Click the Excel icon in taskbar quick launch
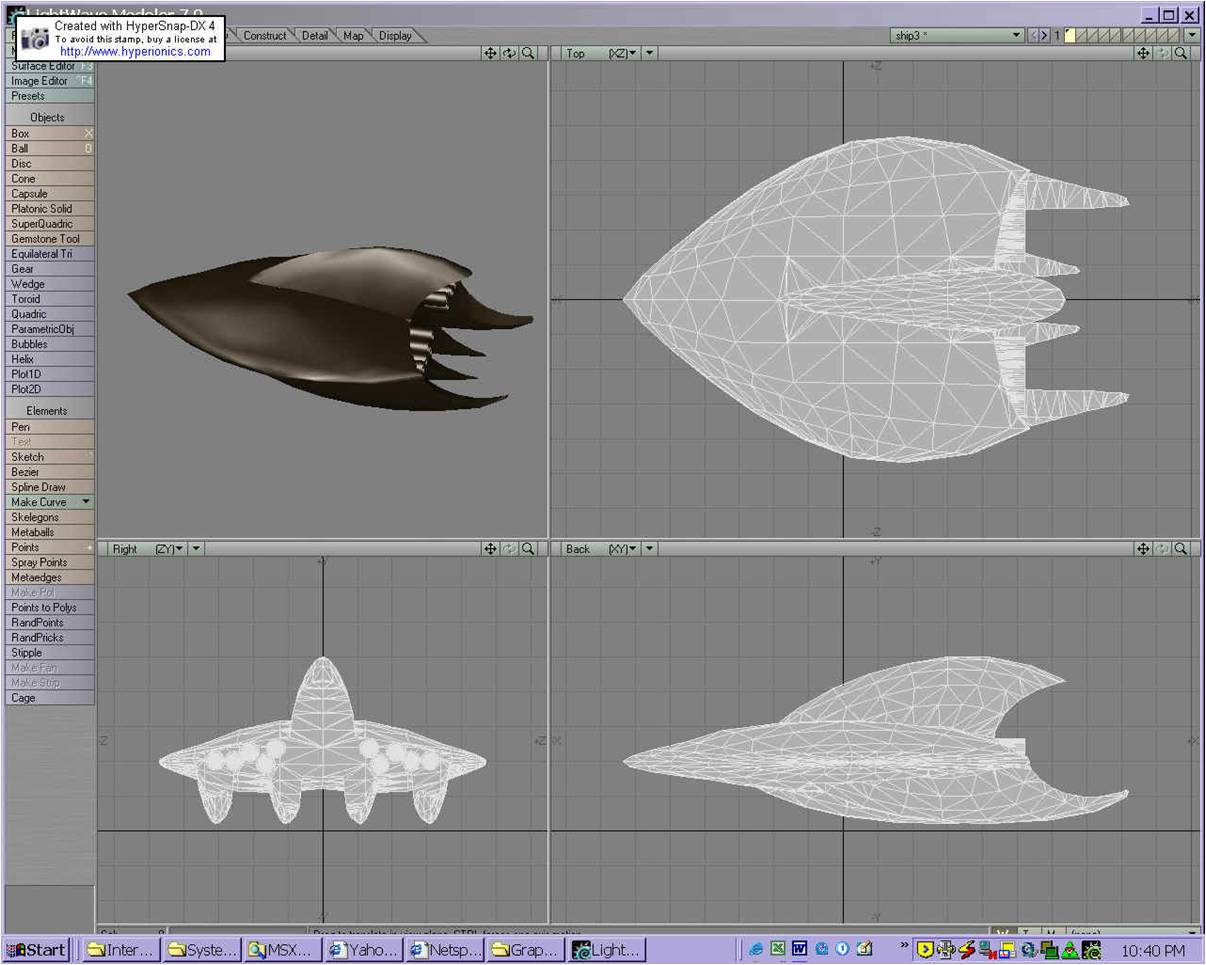This screenshot has height=965, width=1206. pyautogui.click(x=777, y=949)
